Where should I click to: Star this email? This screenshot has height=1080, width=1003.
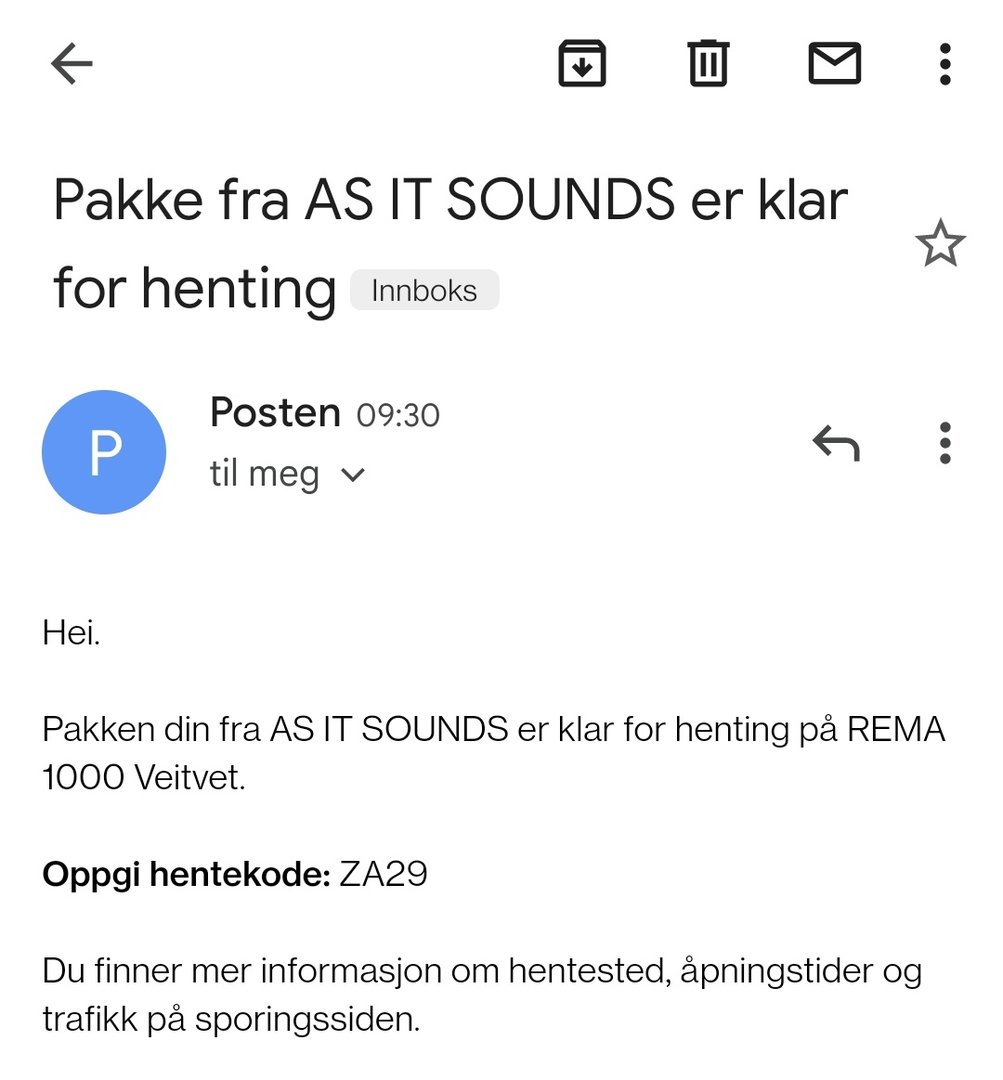point(940,245)
